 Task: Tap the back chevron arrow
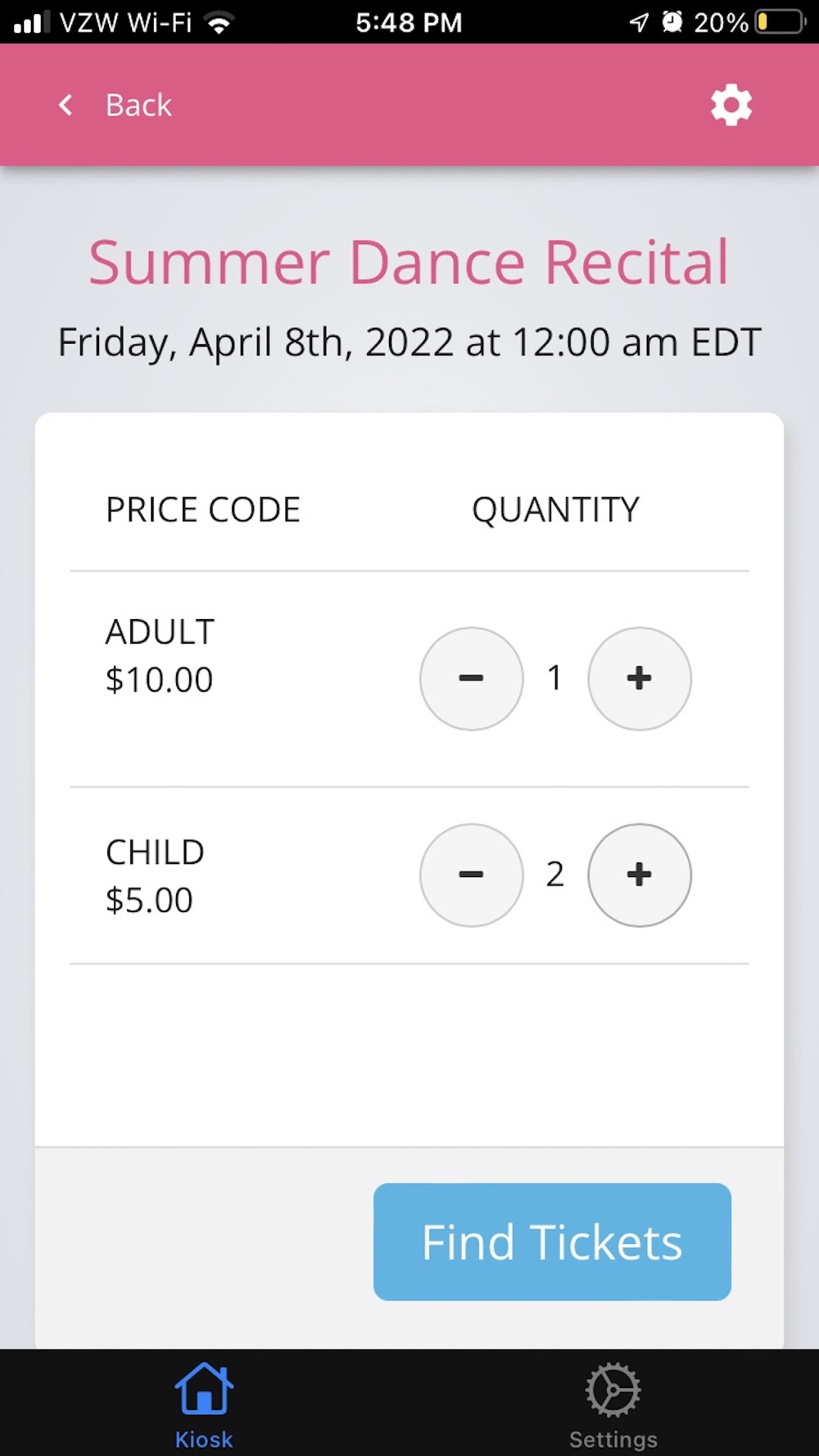click(66, 105)
